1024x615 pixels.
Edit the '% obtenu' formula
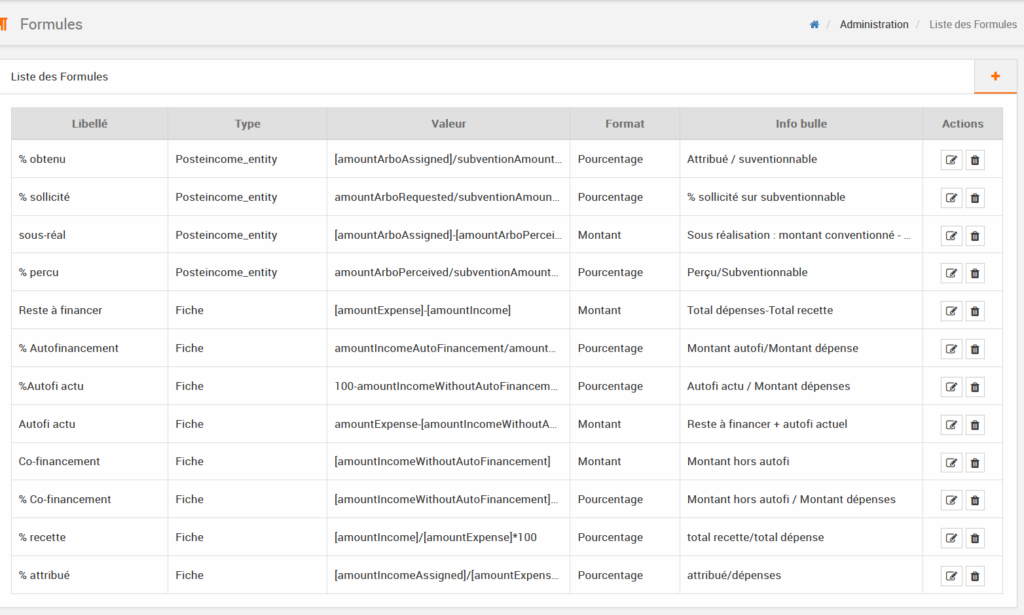click(951, 160)
